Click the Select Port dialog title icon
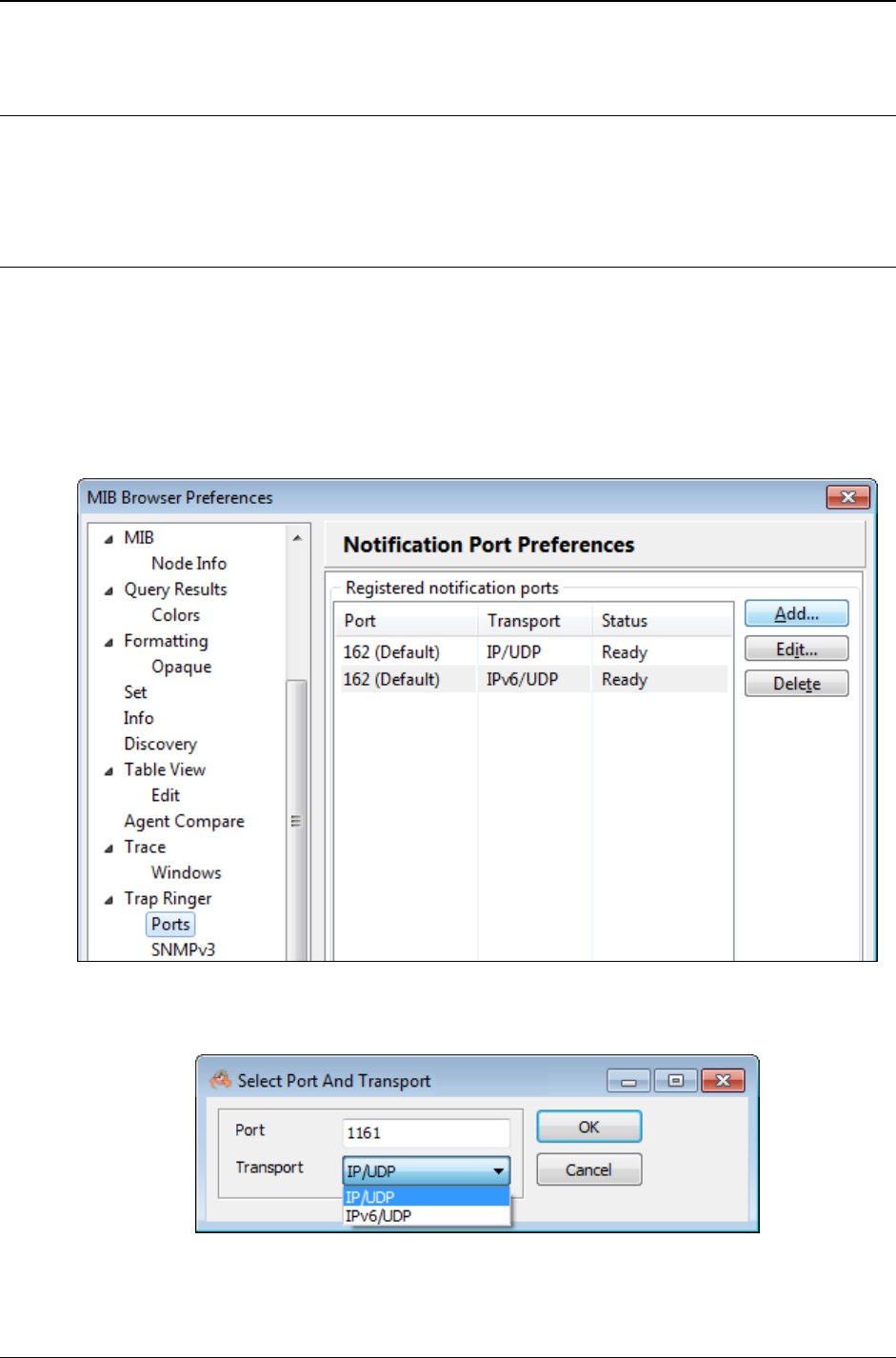The image size is (896, 1358). tap(221, 1080)
